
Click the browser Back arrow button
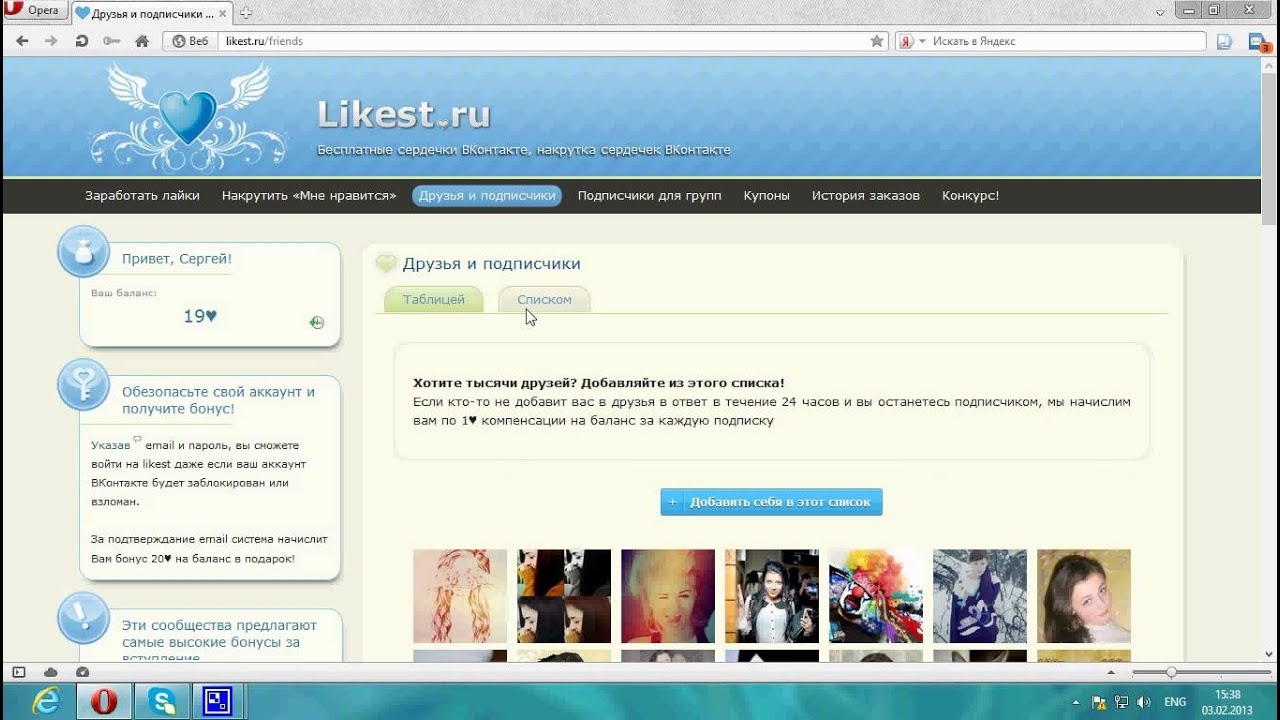pyautogui.click(x=22, y=41)
